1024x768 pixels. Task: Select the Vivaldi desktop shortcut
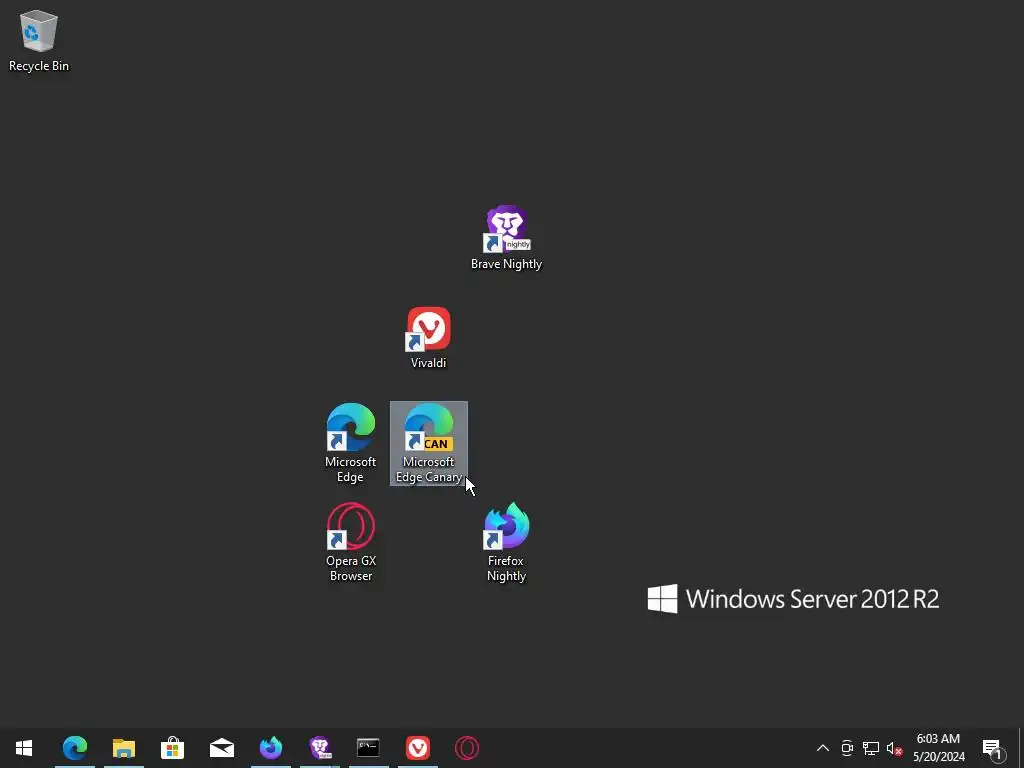tap(428, 338)
